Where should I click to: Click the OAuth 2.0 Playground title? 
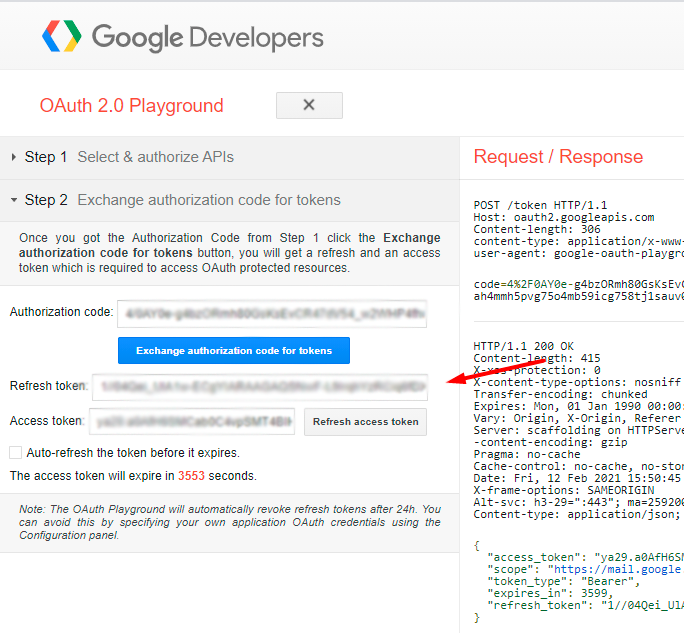(131, 106)
